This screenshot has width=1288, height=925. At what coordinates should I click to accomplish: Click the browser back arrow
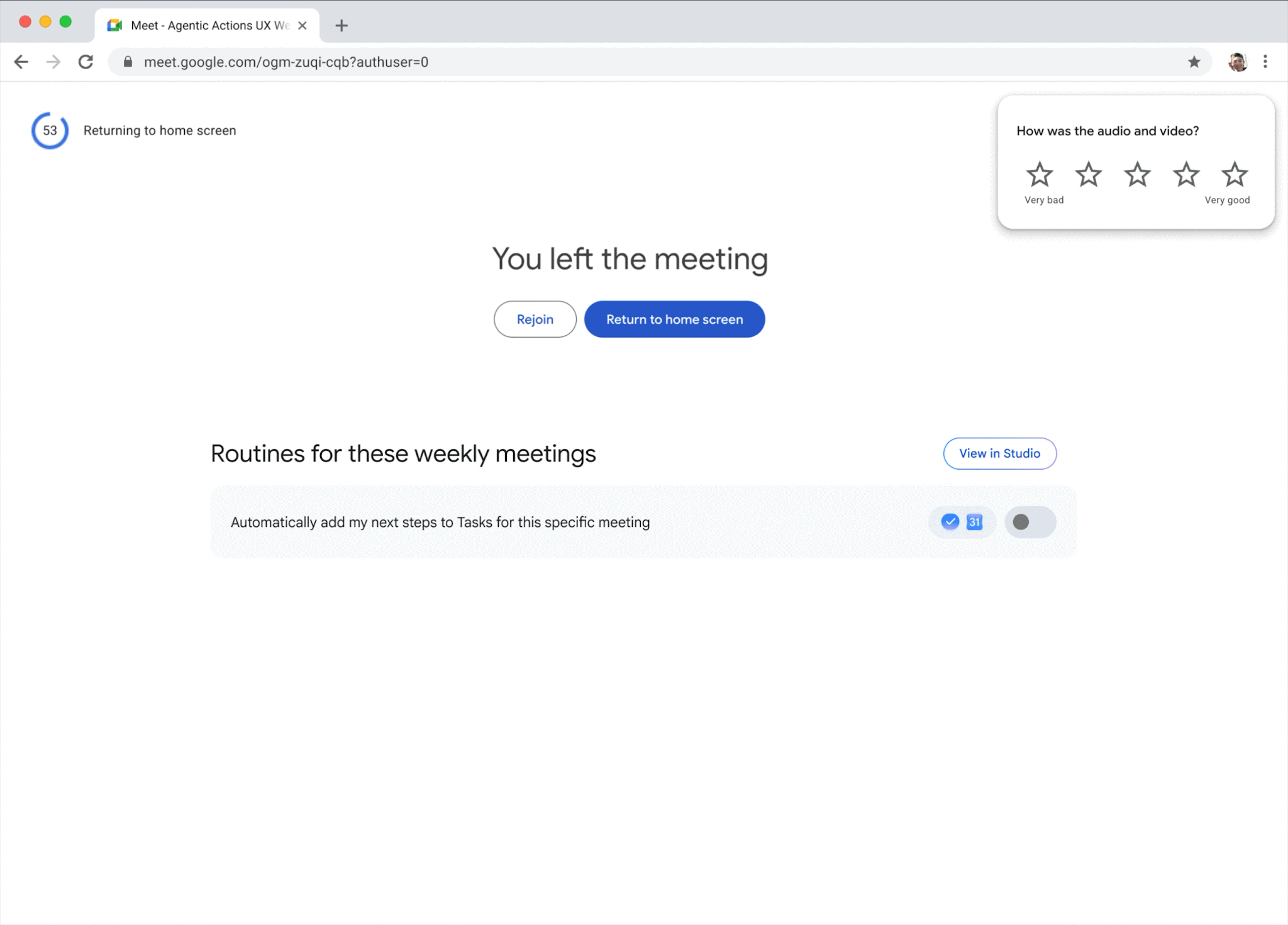click(21, 62)
